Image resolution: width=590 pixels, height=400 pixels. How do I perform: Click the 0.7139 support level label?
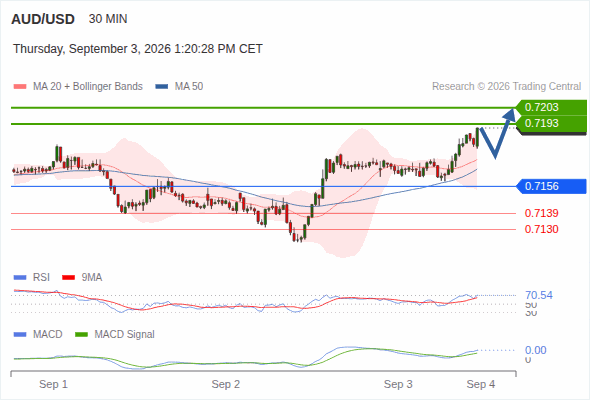pos(541,213)
